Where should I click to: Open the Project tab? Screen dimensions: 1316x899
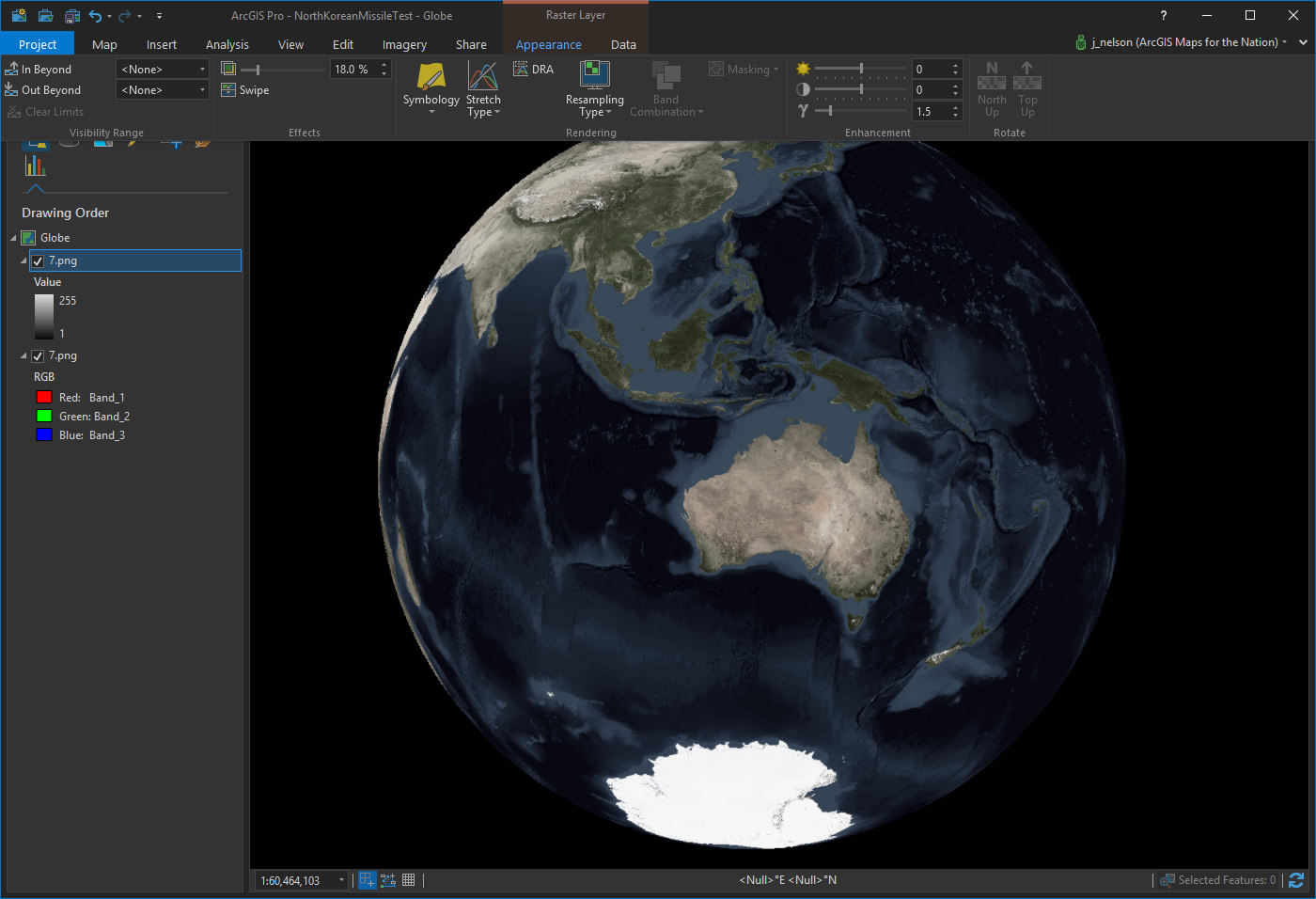[38, 44]
